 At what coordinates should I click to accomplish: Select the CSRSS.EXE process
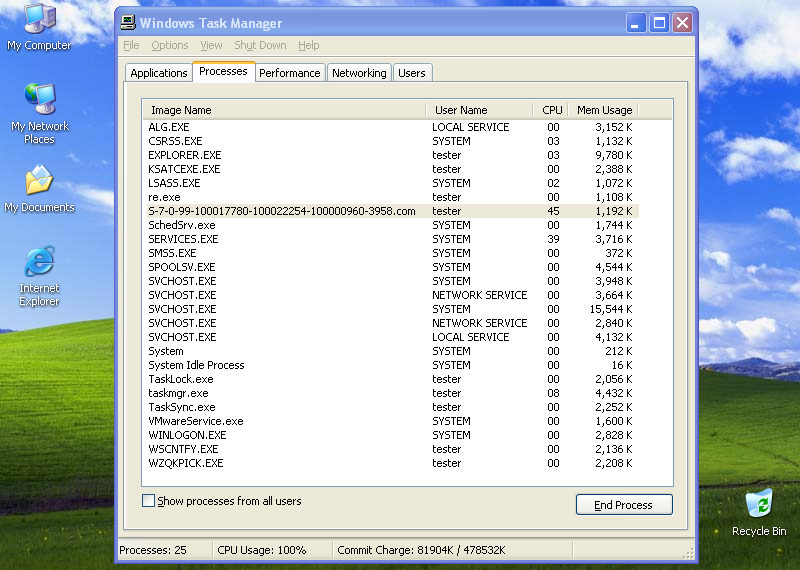[x=392, y=141]
